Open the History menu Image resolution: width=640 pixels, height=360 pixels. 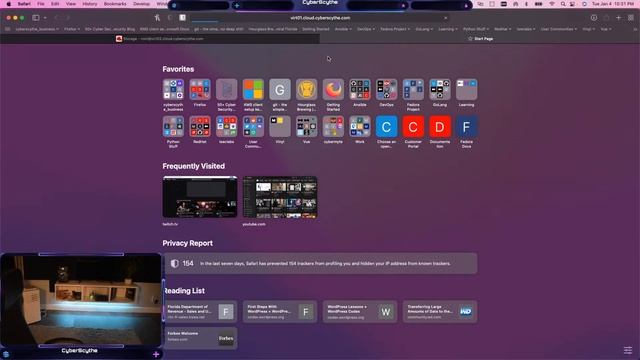click(90, 4)
